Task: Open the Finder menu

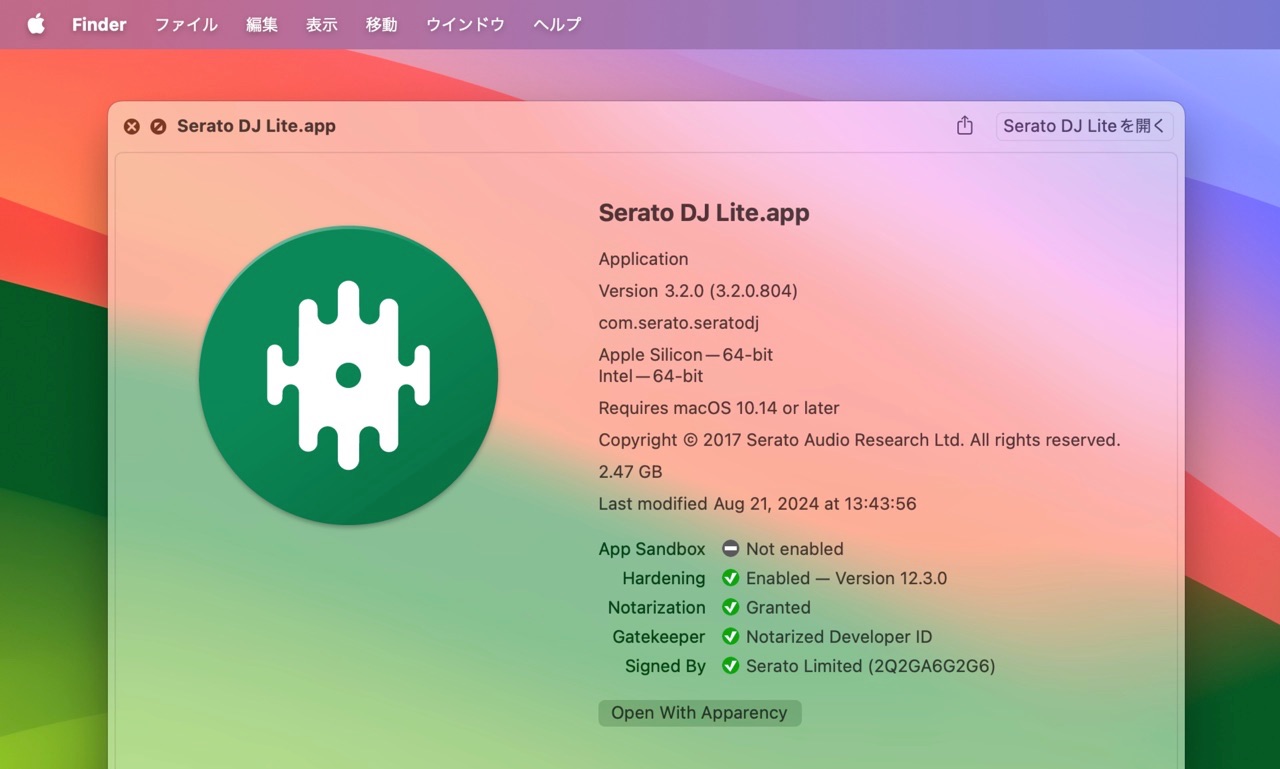Action: click(x=99, y=25)
